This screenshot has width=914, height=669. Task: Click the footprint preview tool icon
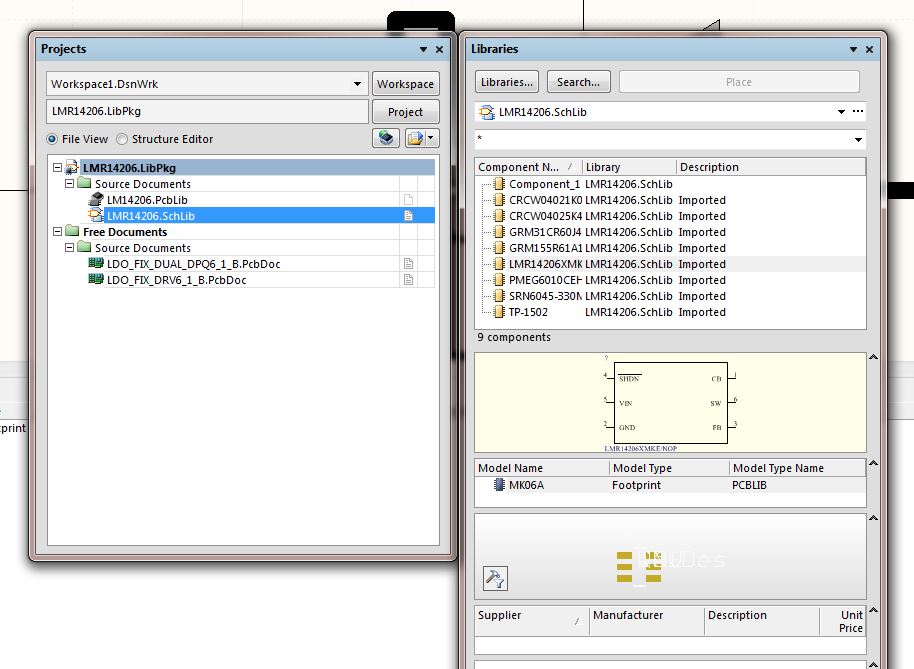pos(495,578)
